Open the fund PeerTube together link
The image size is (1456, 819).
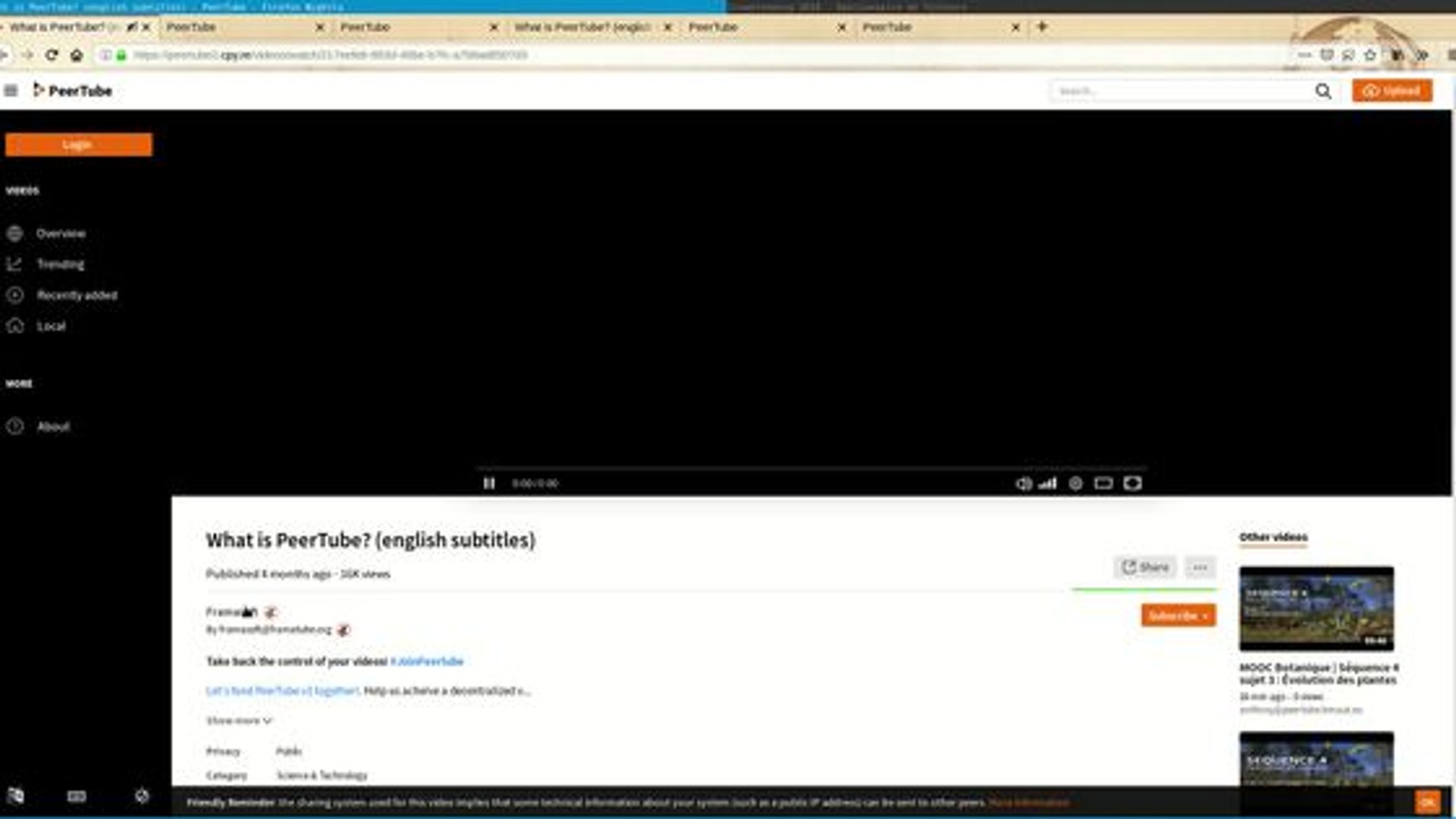pyautogui.click(x=282, y=691)
